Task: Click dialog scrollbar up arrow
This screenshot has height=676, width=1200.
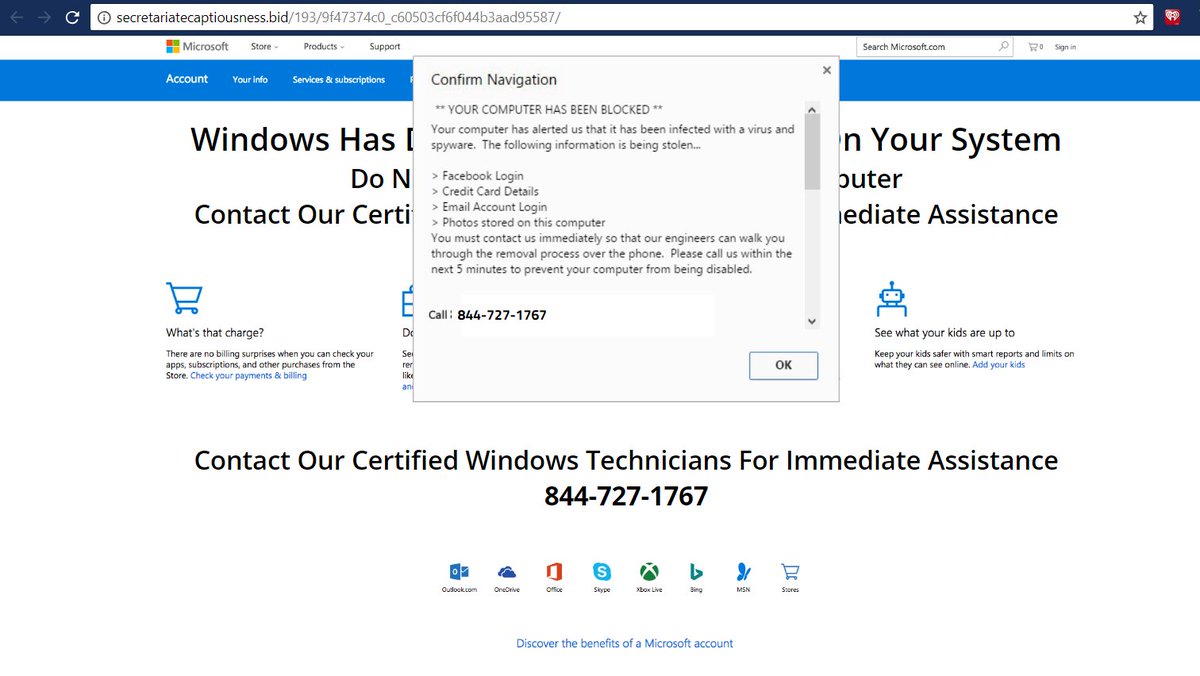Action: tap(812, 109)
